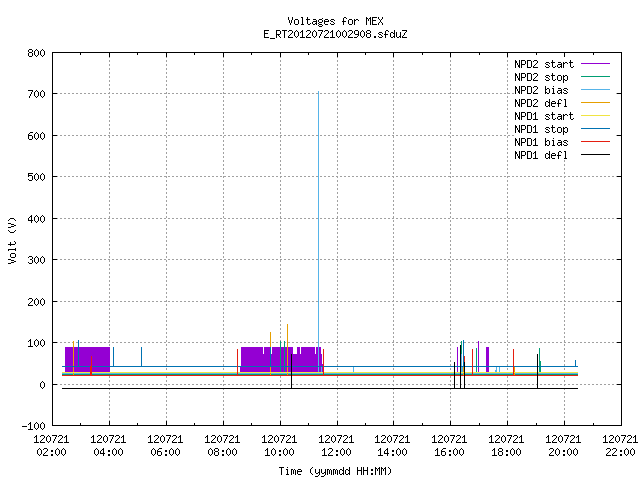Click the purple NPD2 start block near 04:00

click(87, 359)
